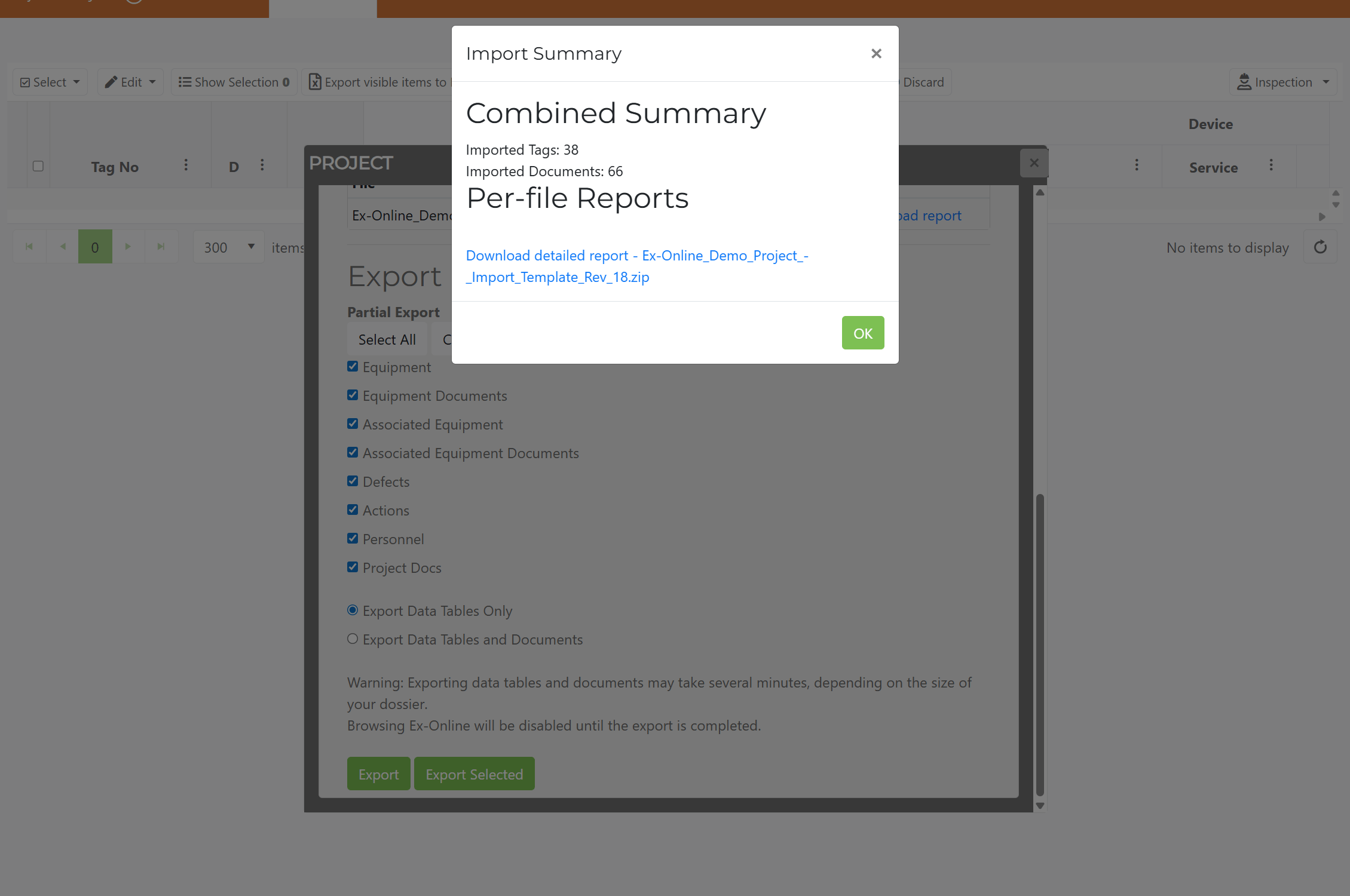Select page number 0 in pager
The image size is (1350, 896).
coord(95,247)
